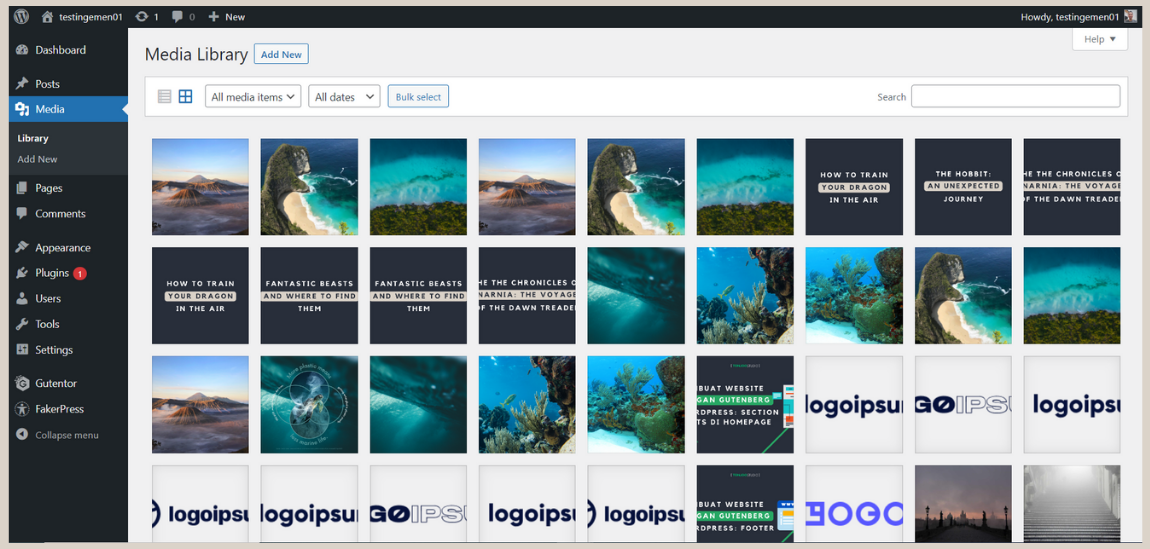This screenshot has width=1150, height=549.
Task: Select the purple LOGO image thumbnail
Action: pos(854,504)
